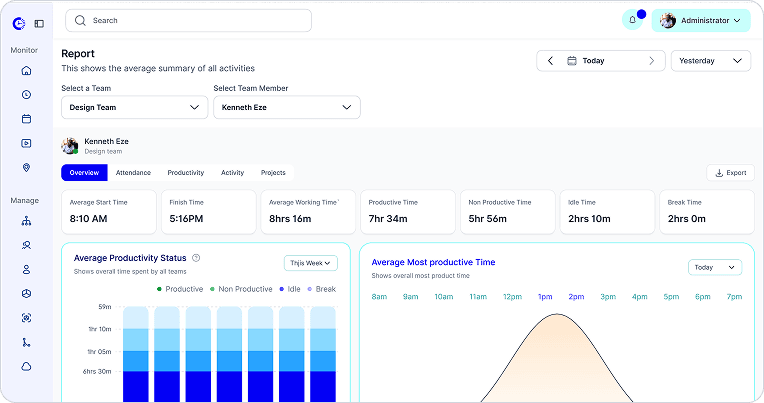Open the Kenneth Eze team member dropdown
The height and width of the screenshot is (403, 764).
tap(287, 107)
